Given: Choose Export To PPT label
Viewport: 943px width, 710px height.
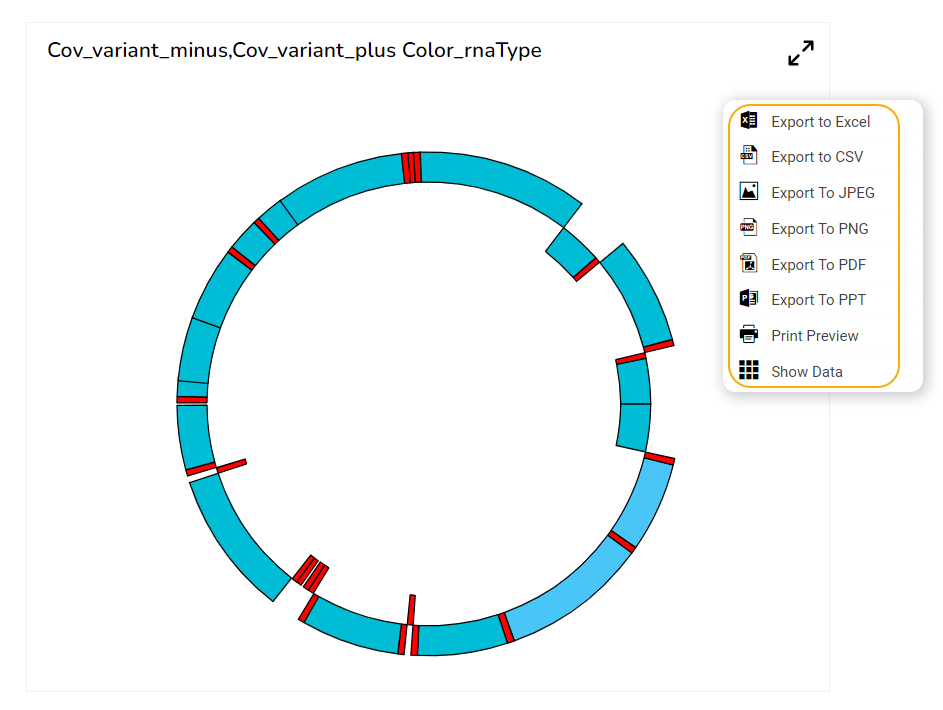Looking at the screenshot, I should click(818, 300).
